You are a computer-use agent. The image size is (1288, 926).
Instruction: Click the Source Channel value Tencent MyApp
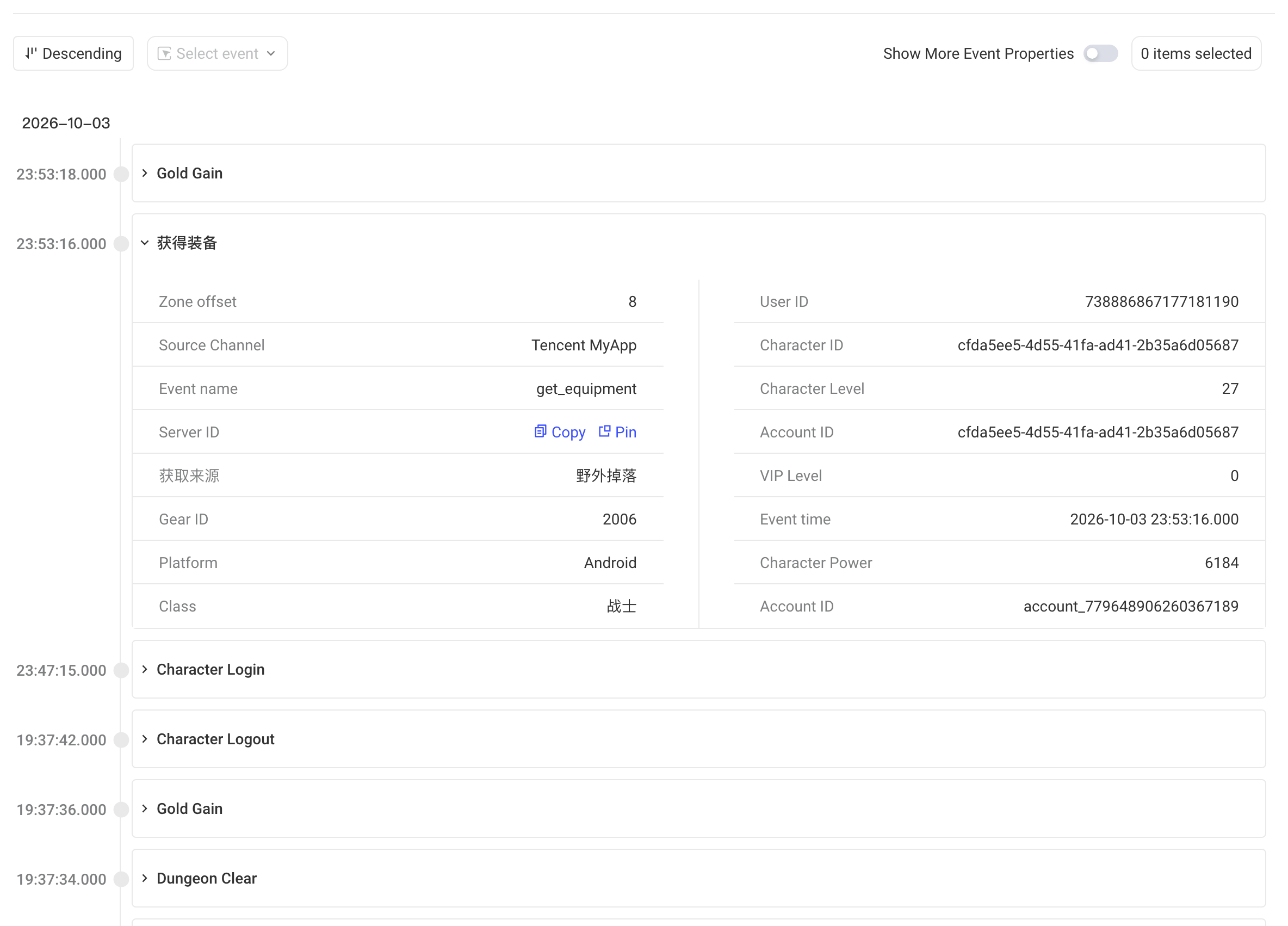(584, 345)
